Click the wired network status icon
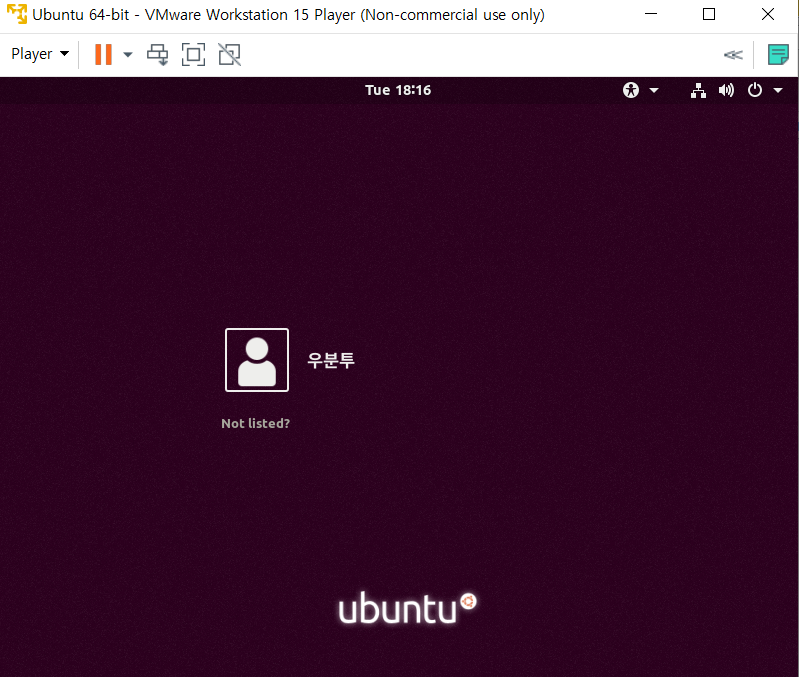The width and height of the screenshot is (799, 677). point(698,90)
